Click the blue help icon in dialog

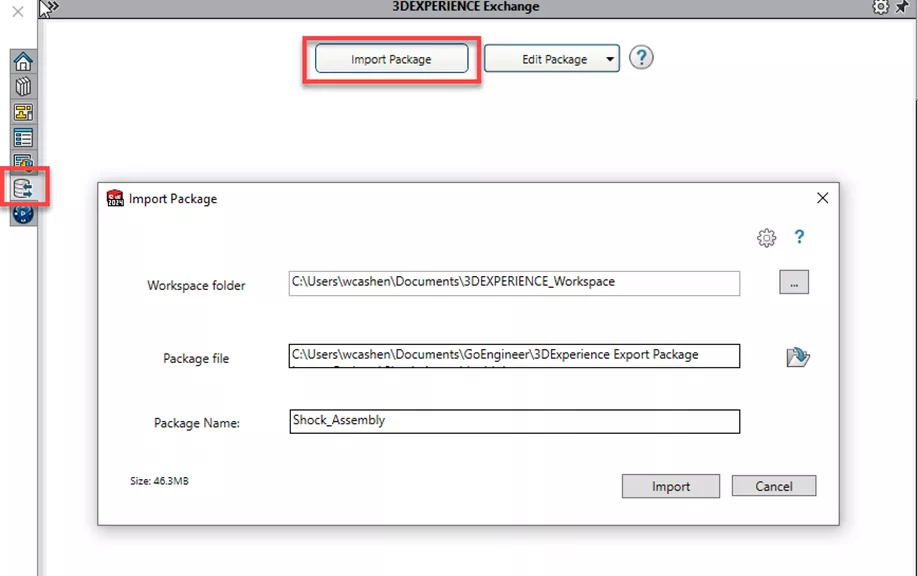point(799,237)
